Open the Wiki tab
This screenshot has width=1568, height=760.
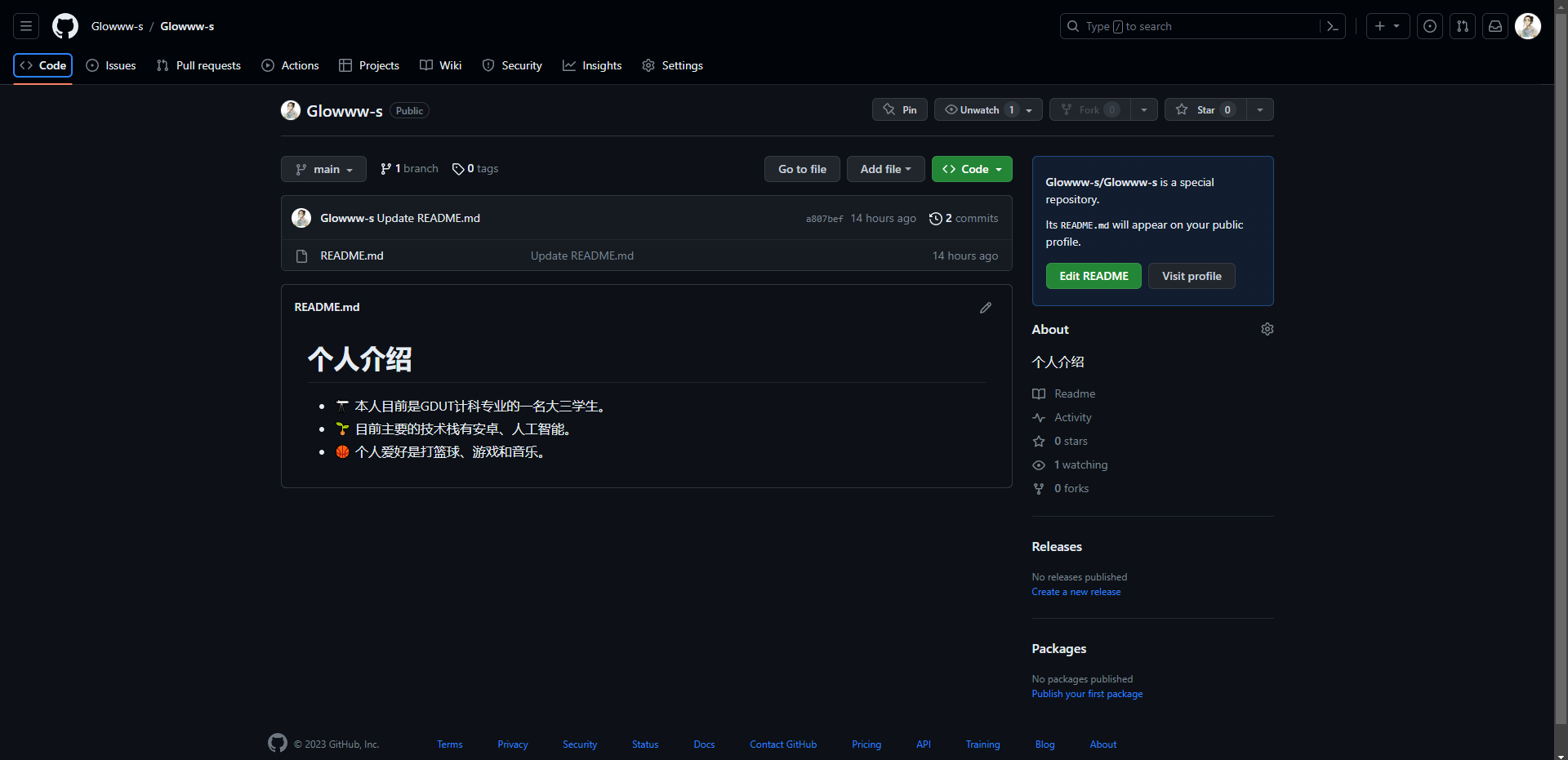(x=441, y=65)
